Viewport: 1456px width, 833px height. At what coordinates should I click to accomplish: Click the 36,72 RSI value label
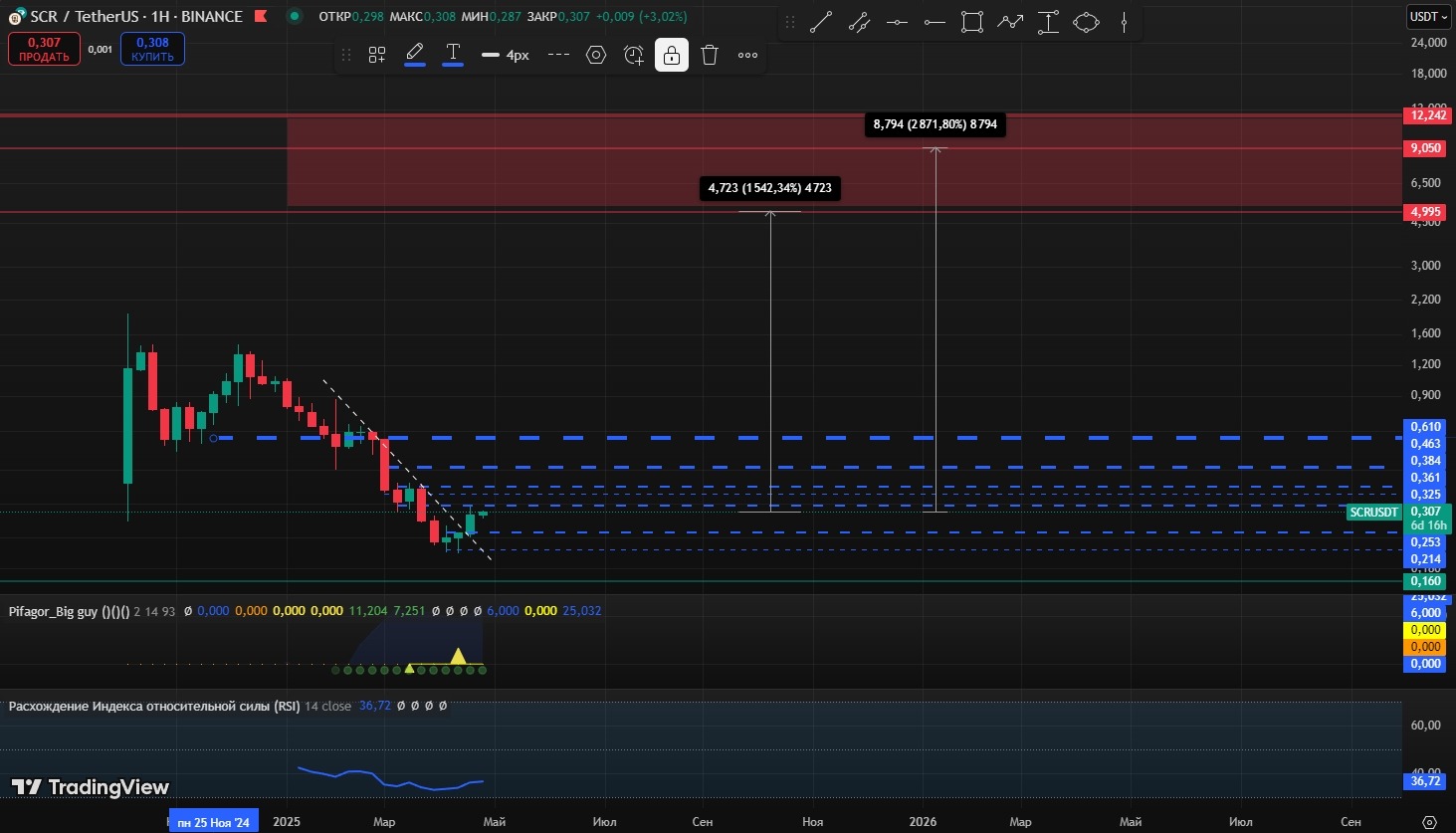click(1425, 781)
